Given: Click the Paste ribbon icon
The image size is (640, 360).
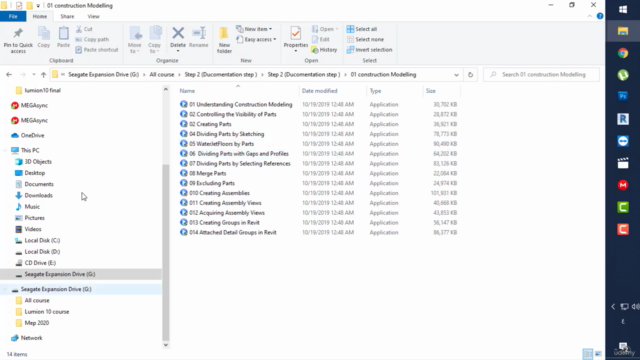Looking at the screenshot, I should point(63,38).
